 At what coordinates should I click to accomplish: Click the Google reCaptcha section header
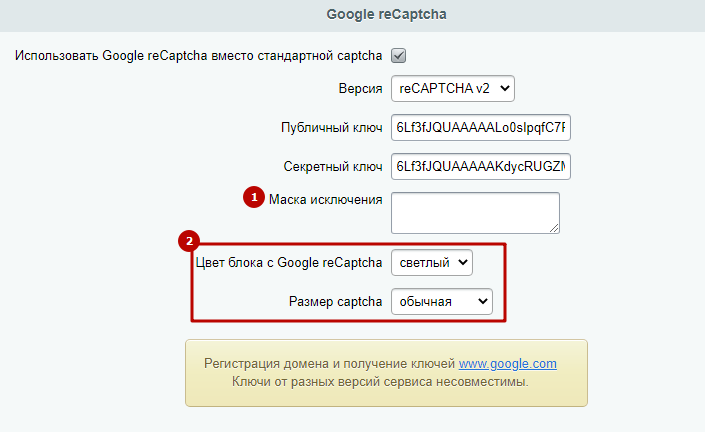(386, 14)
